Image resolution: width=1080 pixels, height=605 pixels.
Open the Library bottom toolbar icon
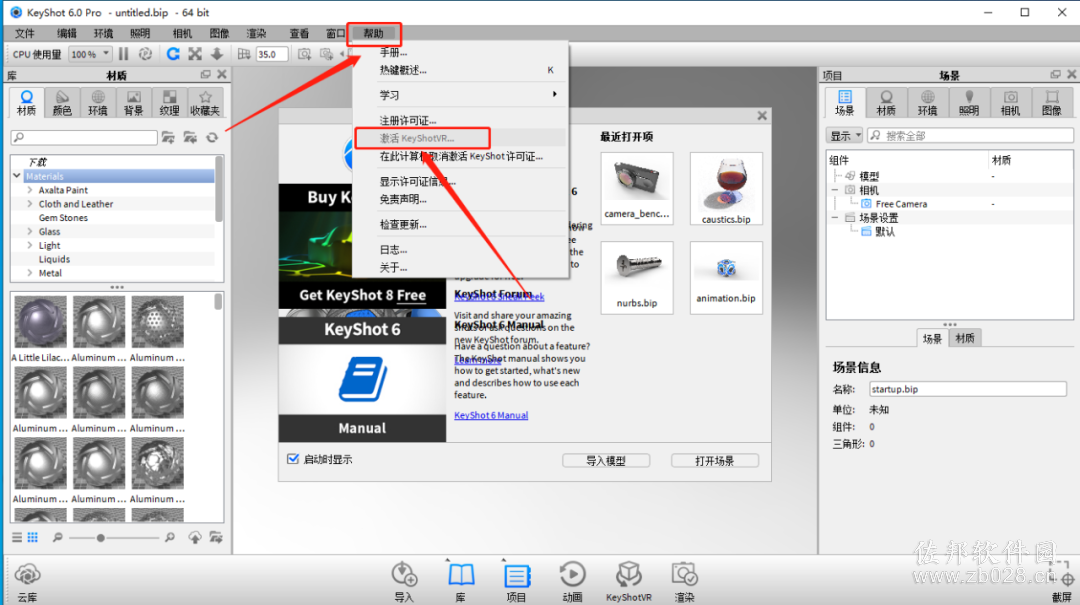click(461, 581)
